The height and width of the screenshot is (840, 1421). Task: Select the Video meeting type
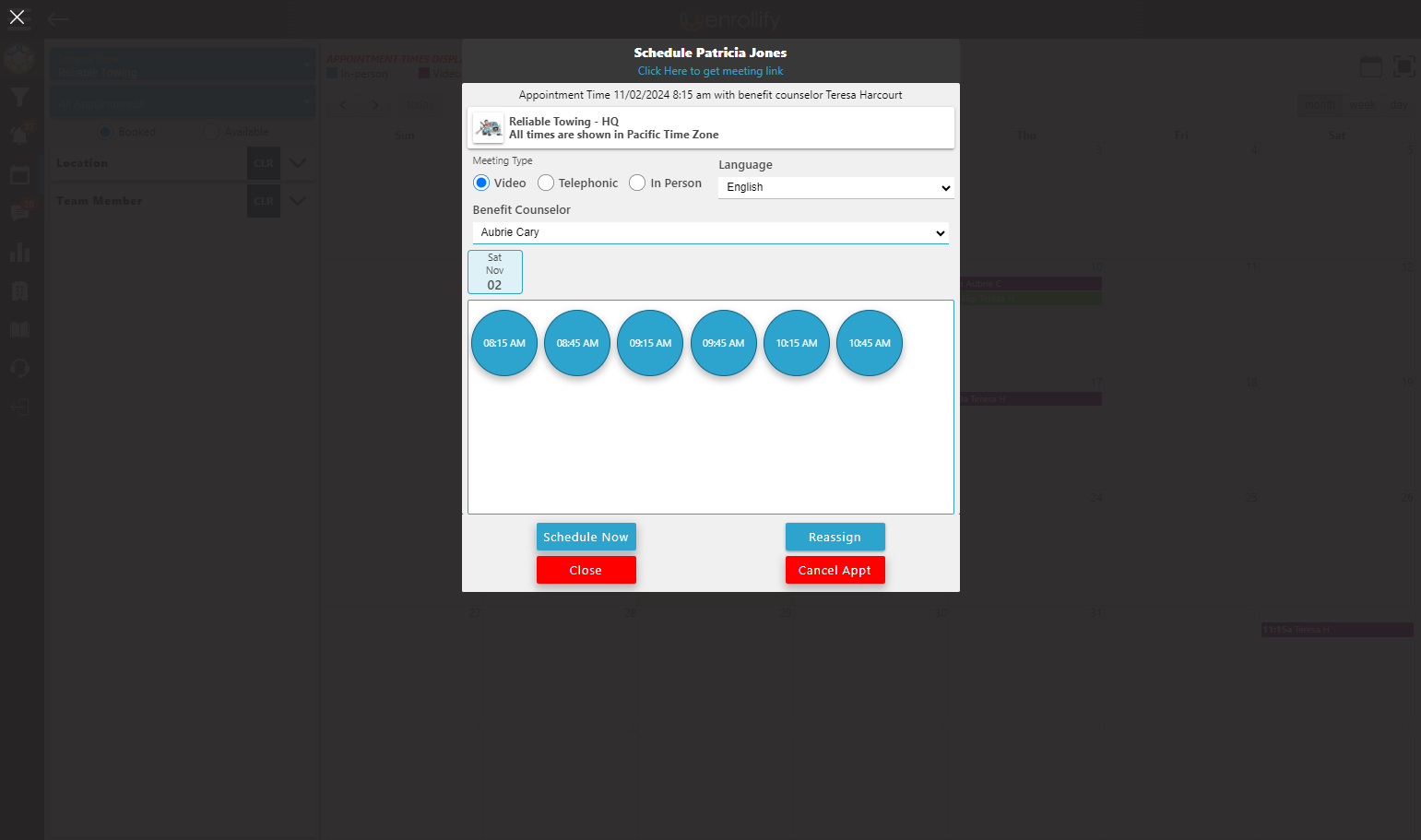point(481,183)
